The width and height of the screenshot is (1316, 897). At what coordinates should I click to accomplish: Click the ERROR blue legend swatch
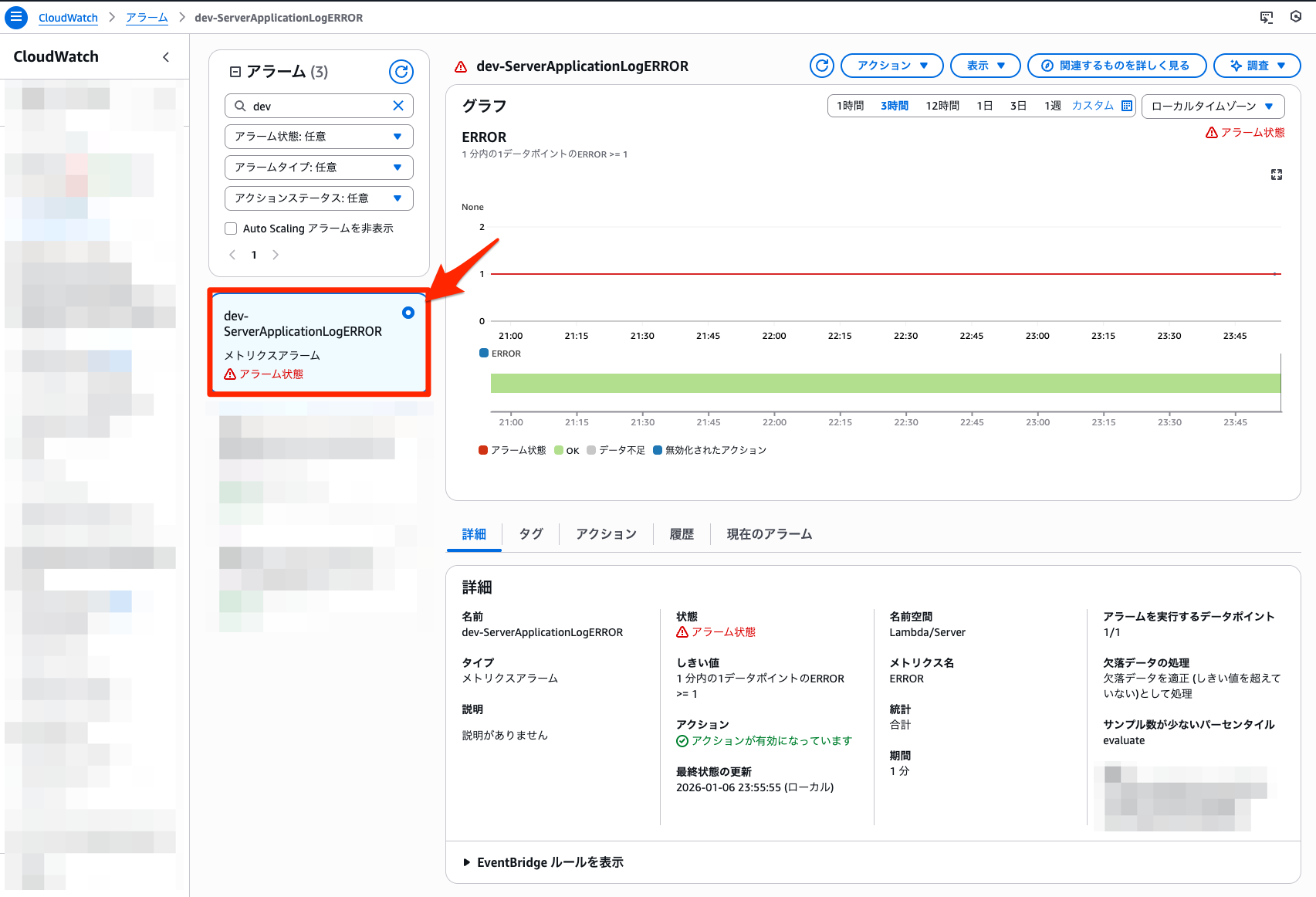484,353
